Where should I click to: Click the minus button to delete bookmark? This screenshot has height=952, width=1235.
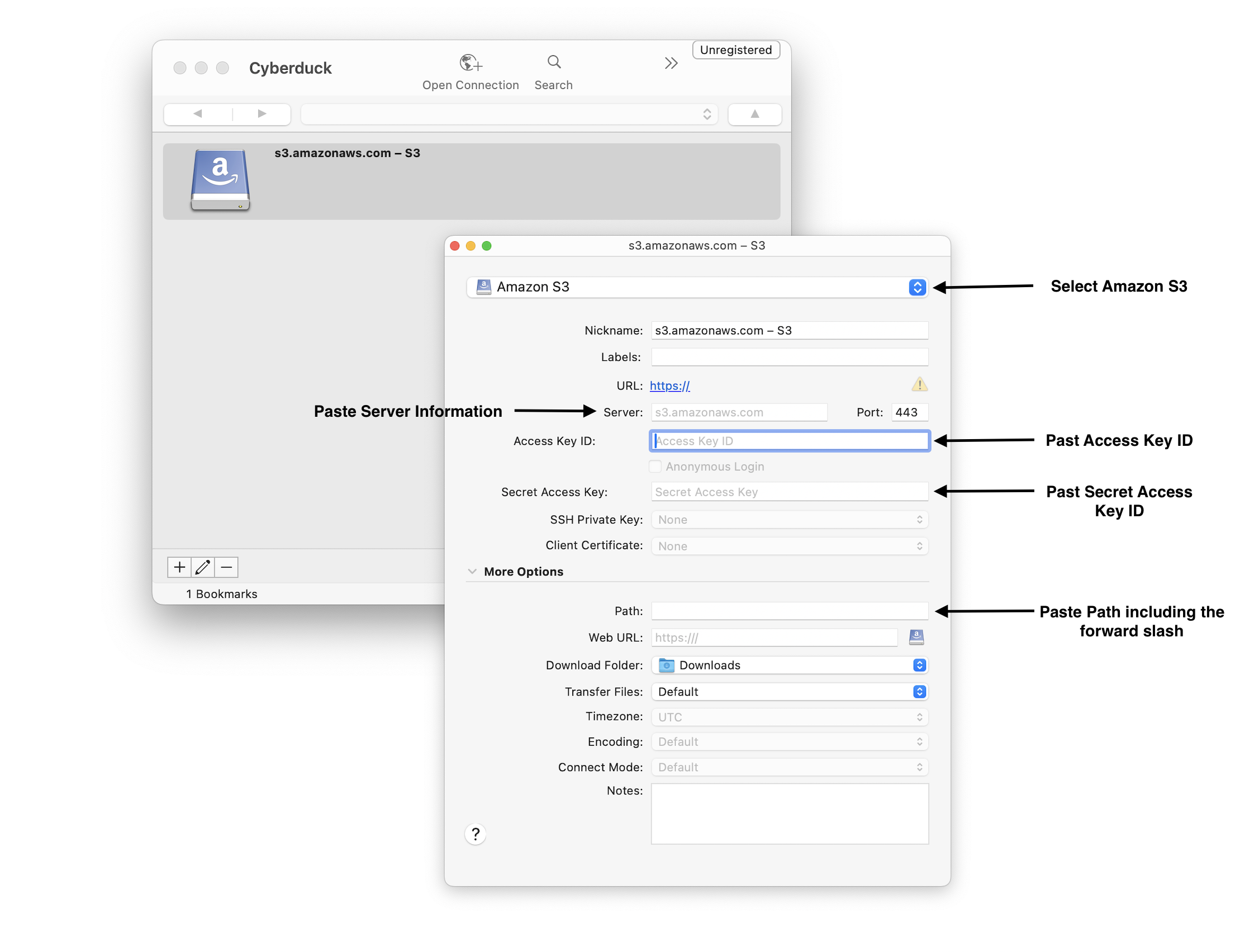(x=226, y=567)
